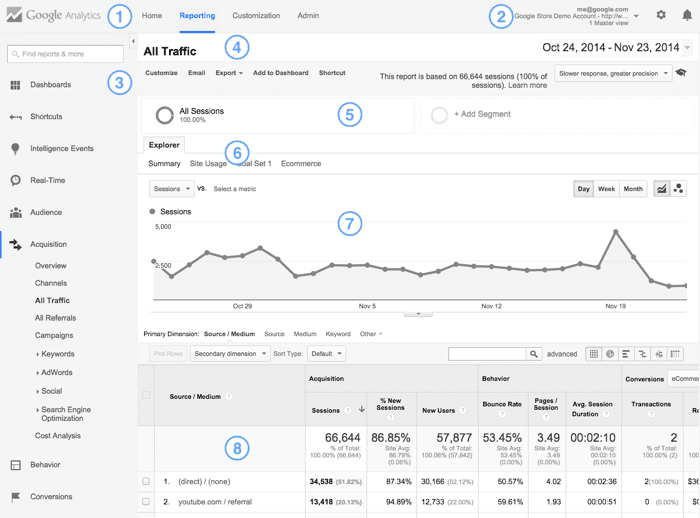Screen dimensions: 700x518
Task: Click the Nov 19 peak data point
Action: pos(616,232)
